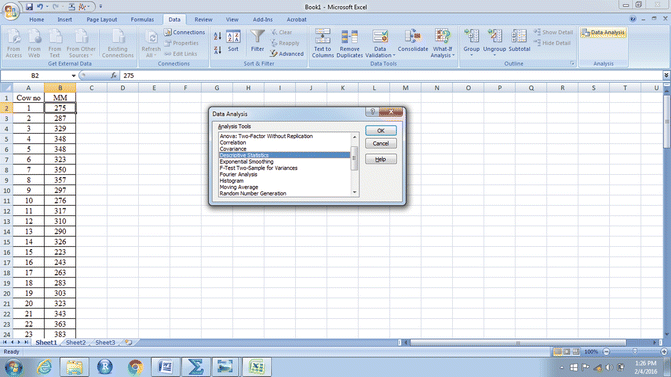Select Random Number Generation in the list
This screenshot has width=671, height=377.
[x=284, y=194]
